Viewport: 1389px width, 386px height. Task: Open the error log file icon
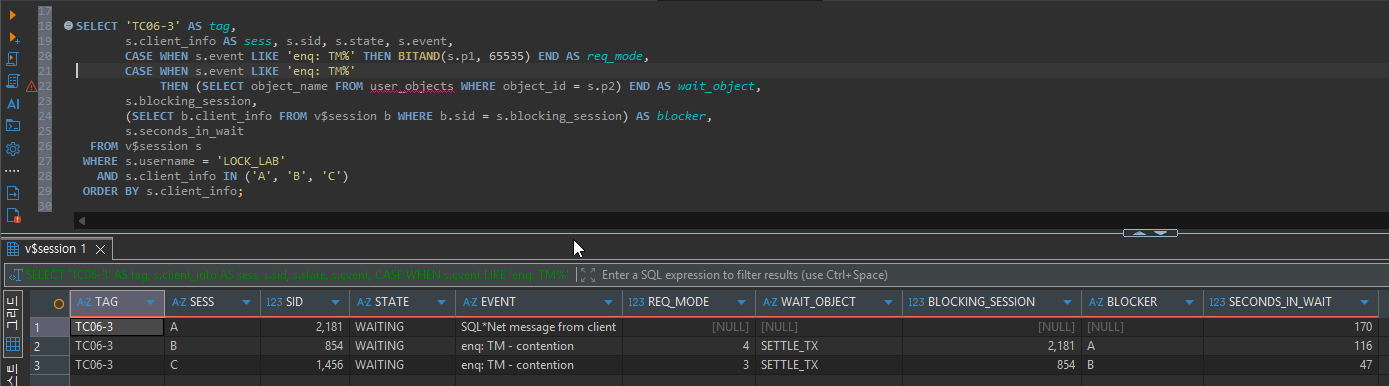pyautogui.click(x=13, y=215)
